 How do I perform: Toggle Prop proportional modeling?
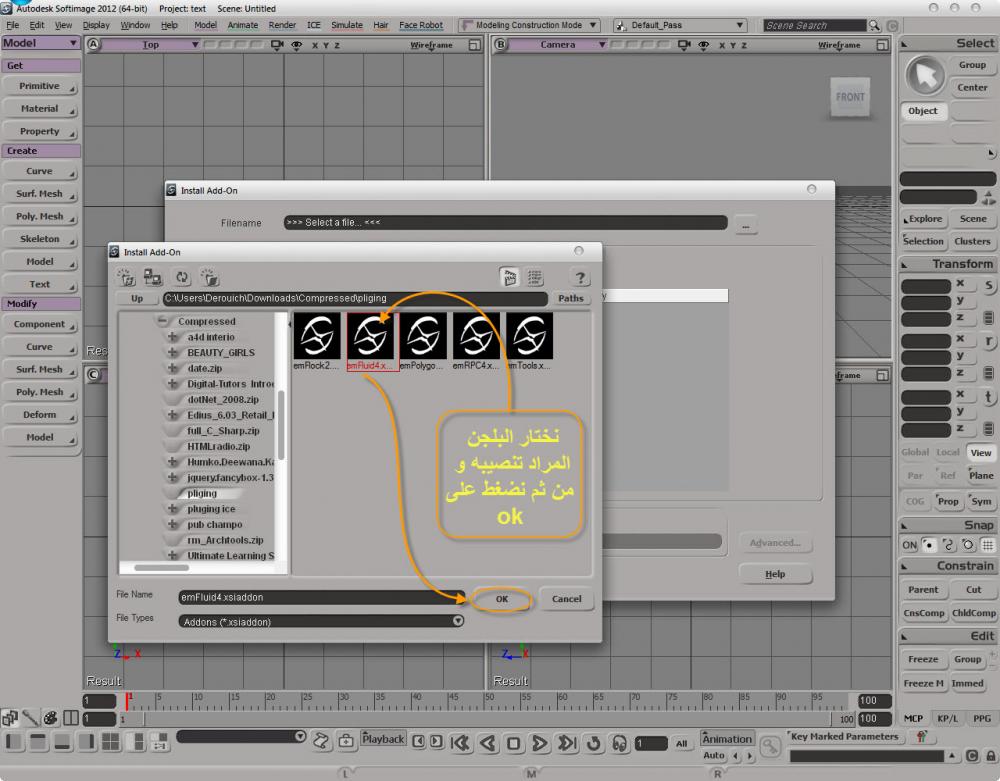[x=948, y=501]
